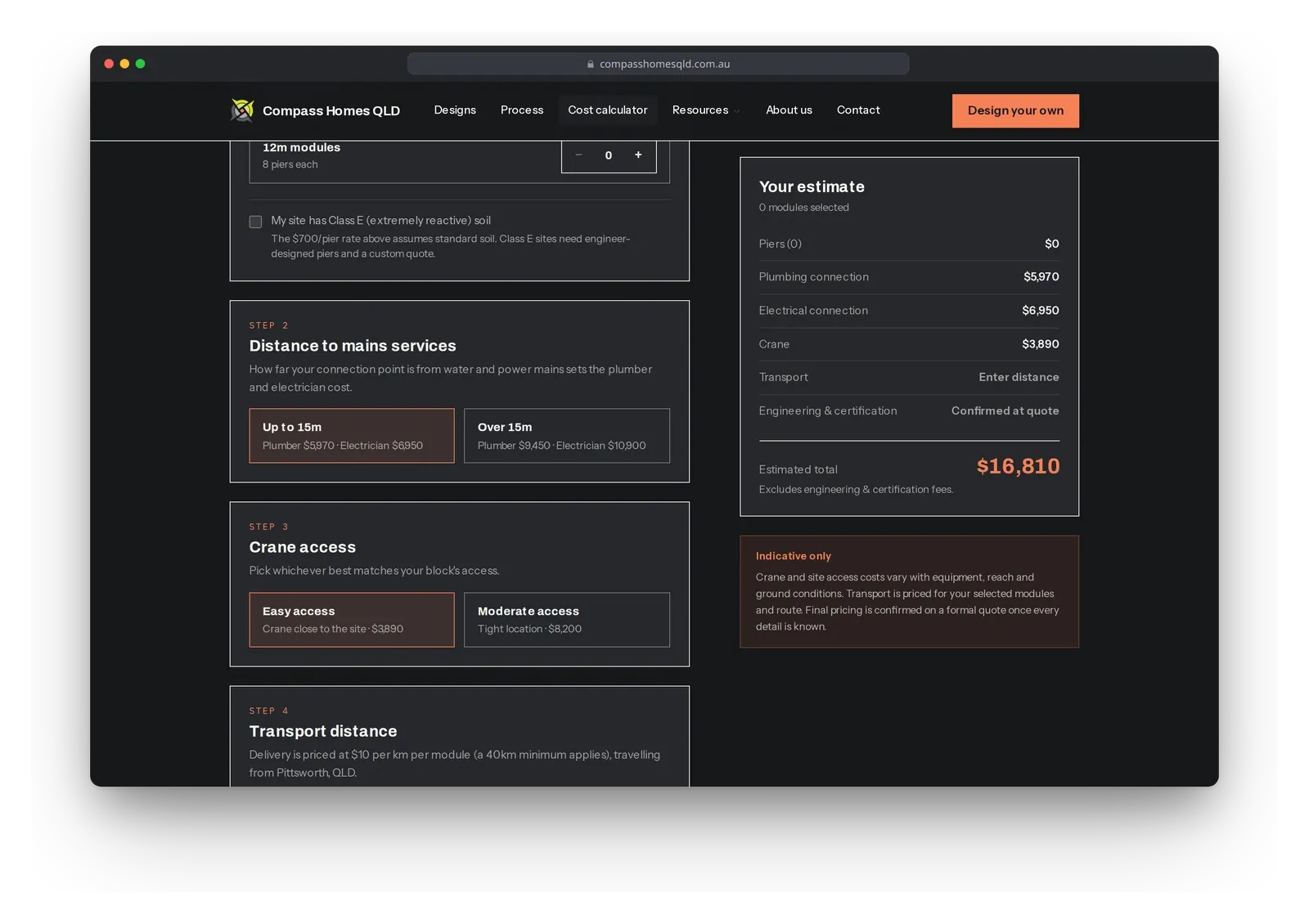Screen dimensions: 1309x924
Task: Decrease 12m modules count with minus
Action: tap(578, 155)
